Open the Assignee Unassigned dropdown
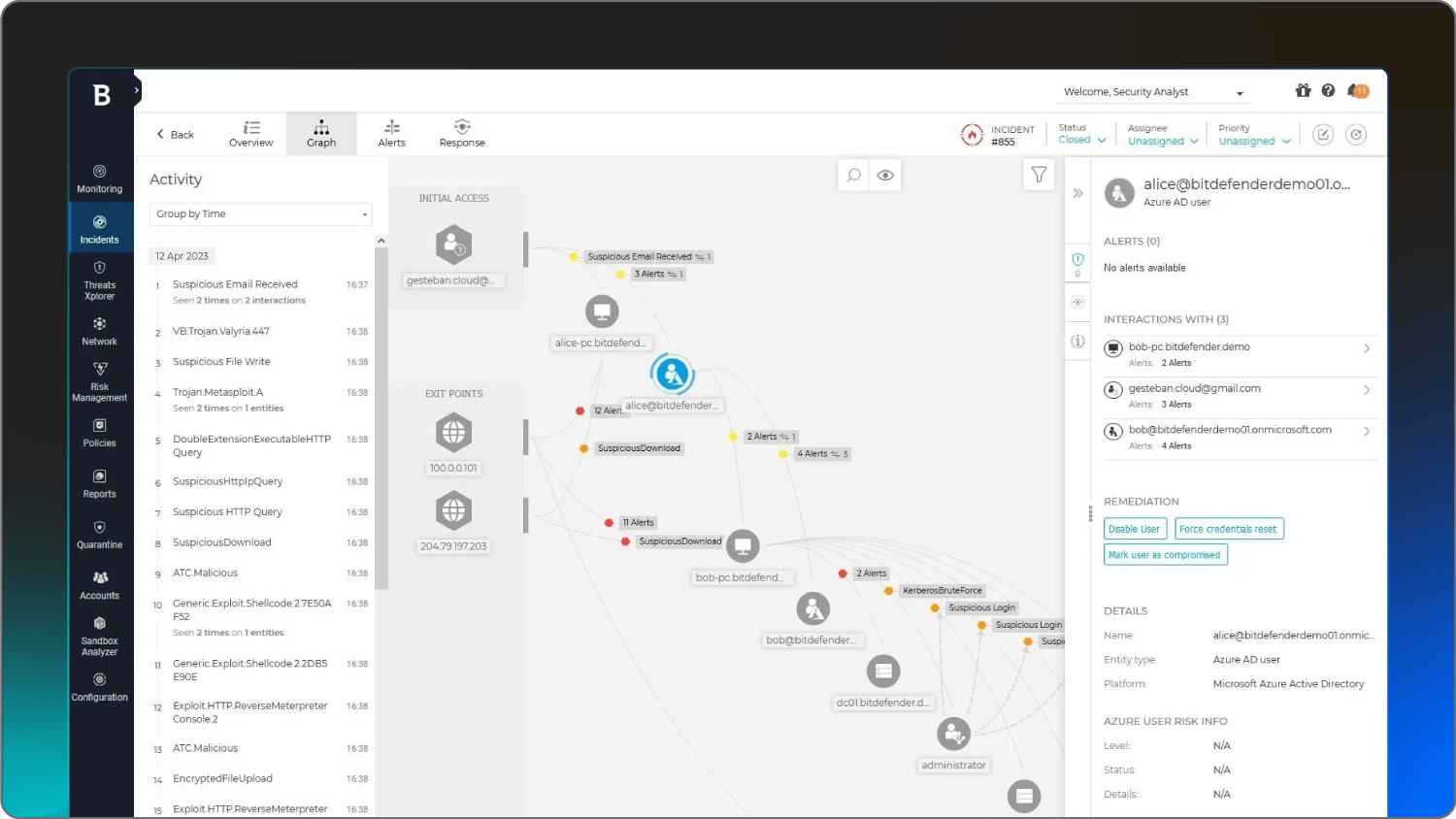Viewport: 1456px width, 819px height. coord(1161,141)
